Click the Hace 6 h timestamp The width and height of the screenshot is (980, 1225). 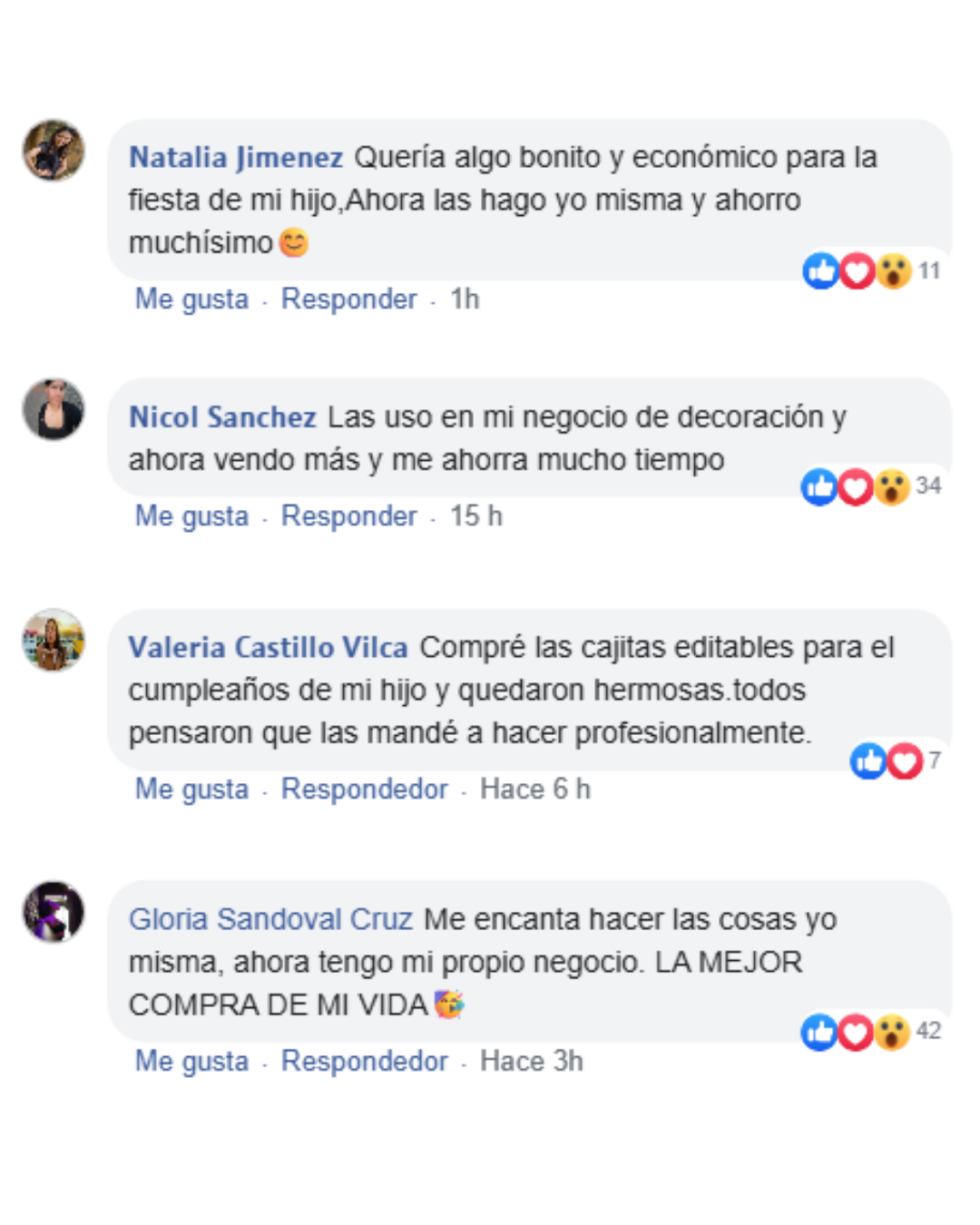coord(535,789)
